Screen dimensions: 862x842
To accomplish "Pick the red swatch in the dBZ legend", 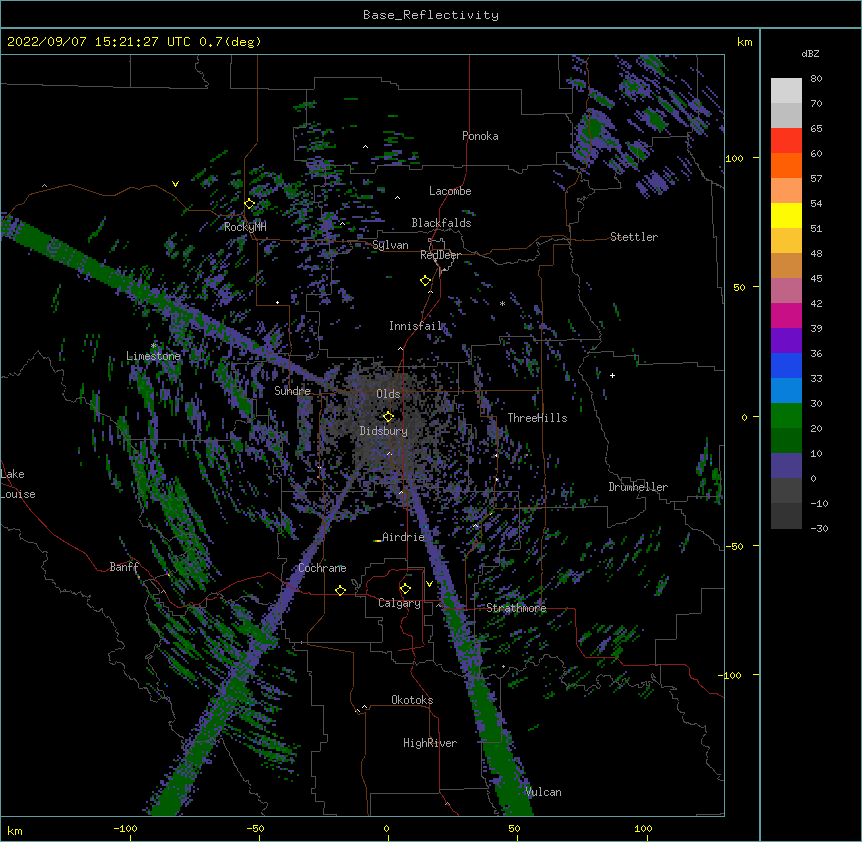I will click(786, 140).
